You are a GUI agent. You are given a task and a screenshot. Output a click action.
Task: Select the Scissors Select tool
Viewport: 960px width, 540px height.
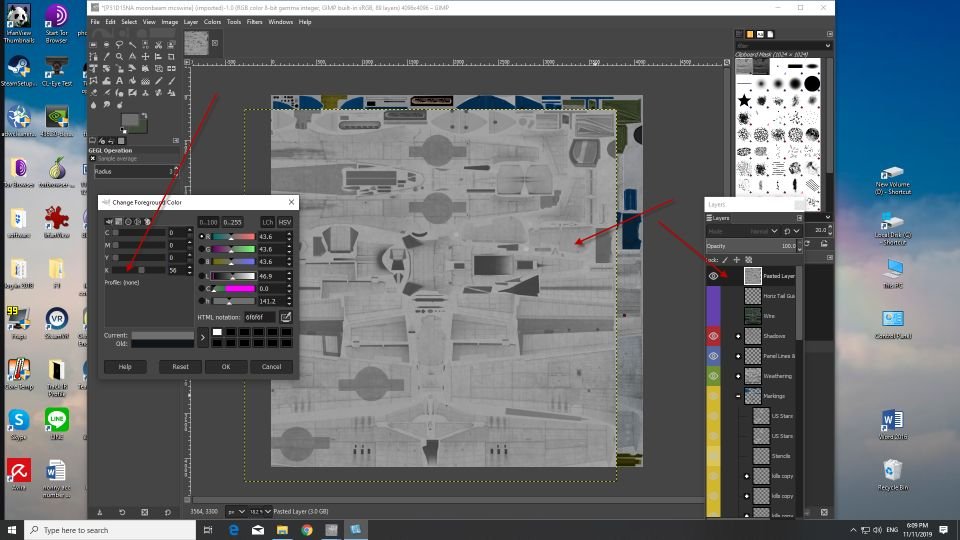tap(159, 45)
